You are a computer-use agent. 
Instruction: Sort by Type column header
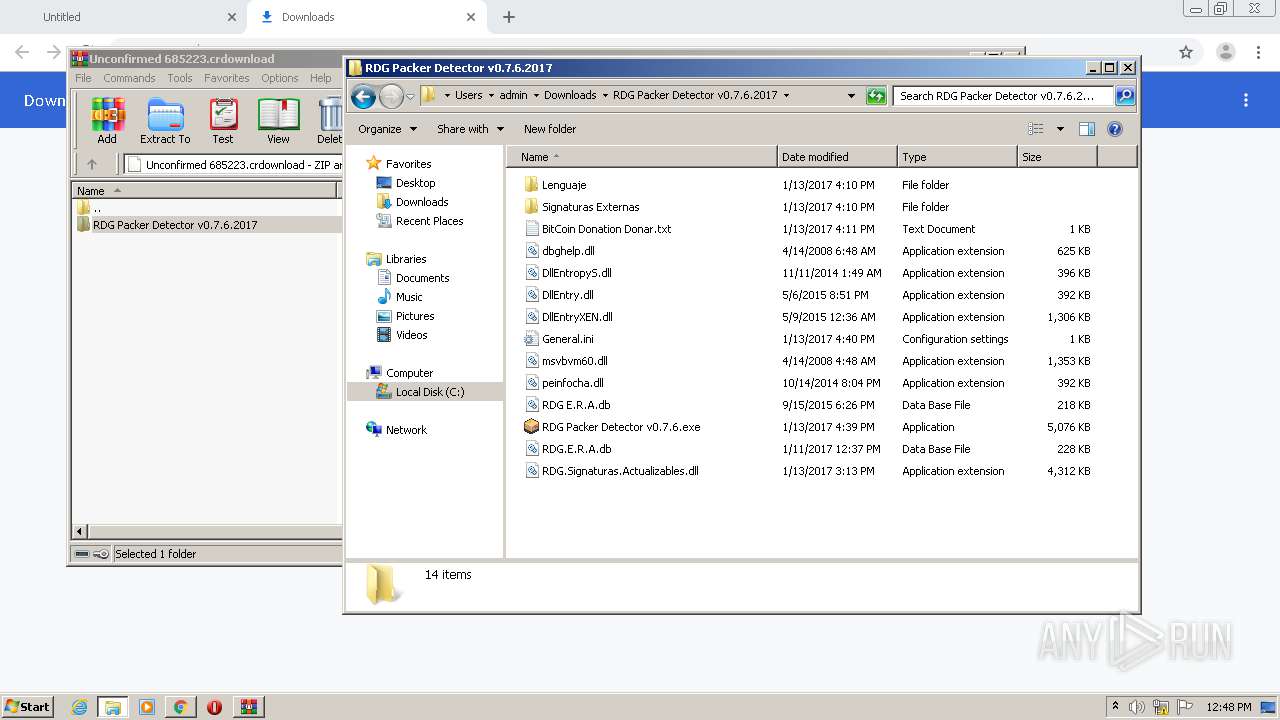click(x=957, y=157)
